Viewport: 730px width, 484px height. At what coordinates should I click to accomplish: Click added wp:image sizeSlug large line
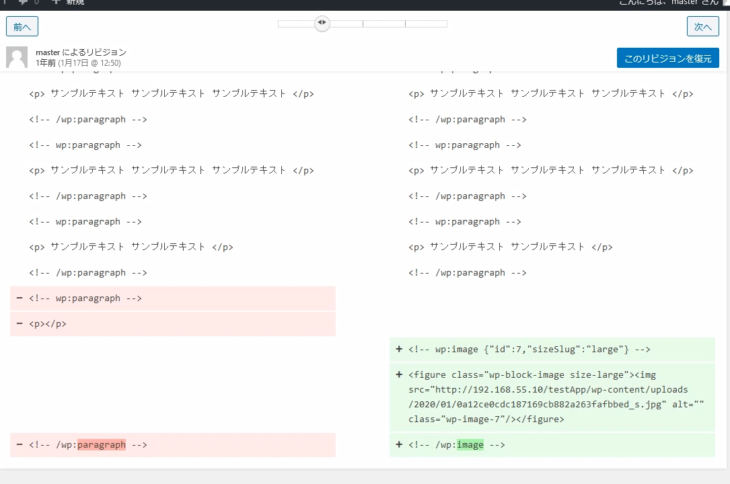coord(552,350)
